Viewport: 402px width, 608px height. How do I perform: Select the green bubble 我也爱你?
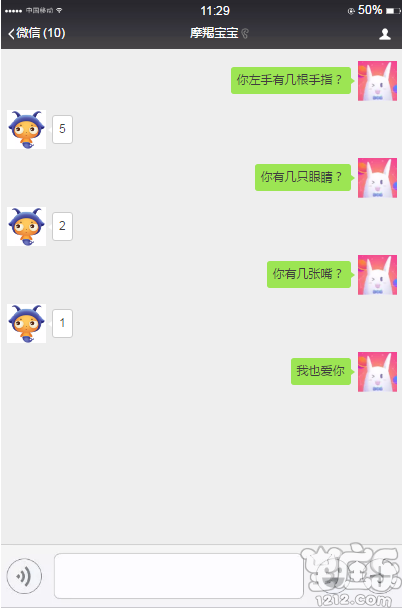pos(322,371)
